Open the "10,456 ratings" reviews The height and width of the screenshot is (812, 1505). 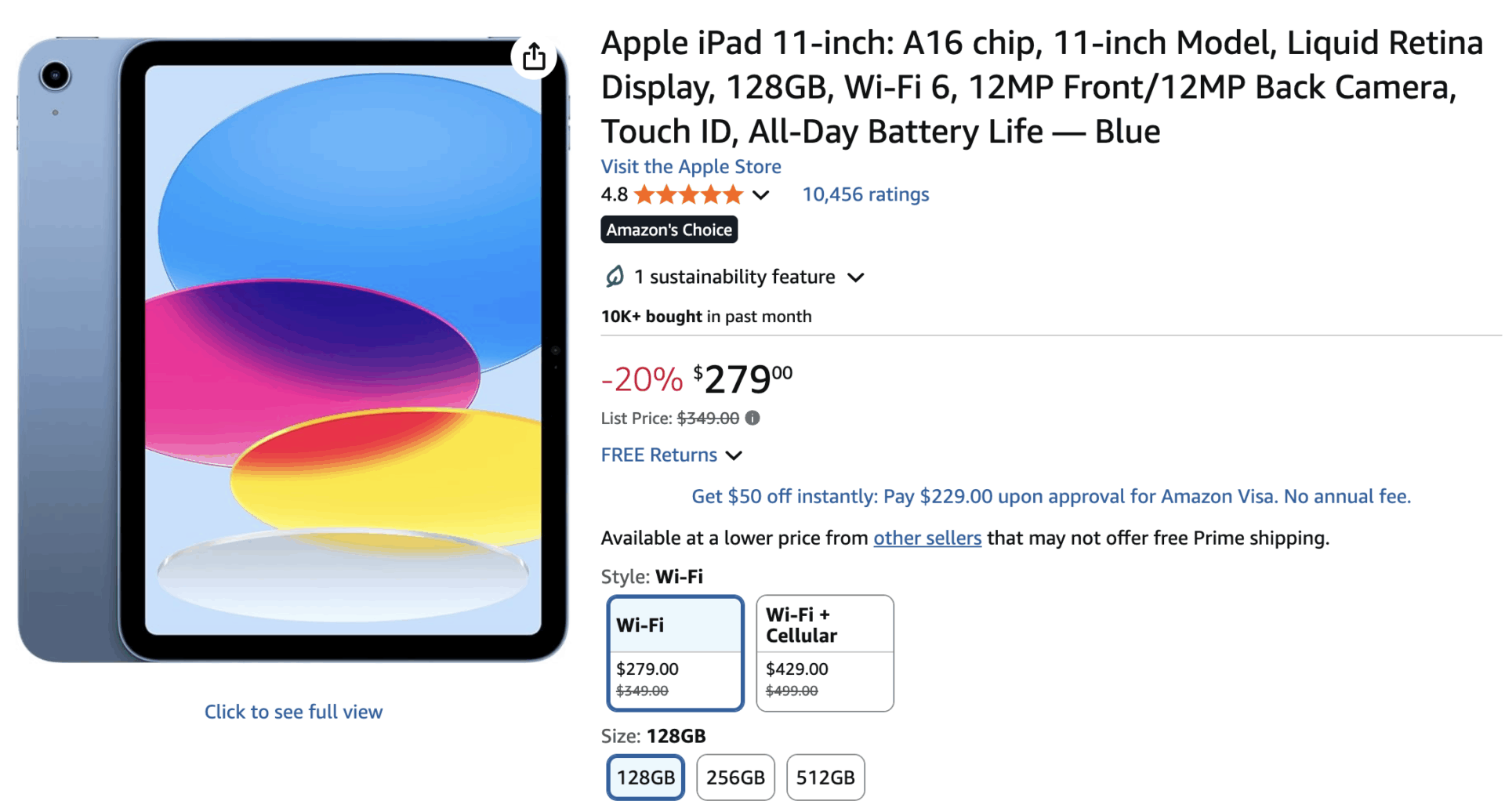click(x=865, y=194)
